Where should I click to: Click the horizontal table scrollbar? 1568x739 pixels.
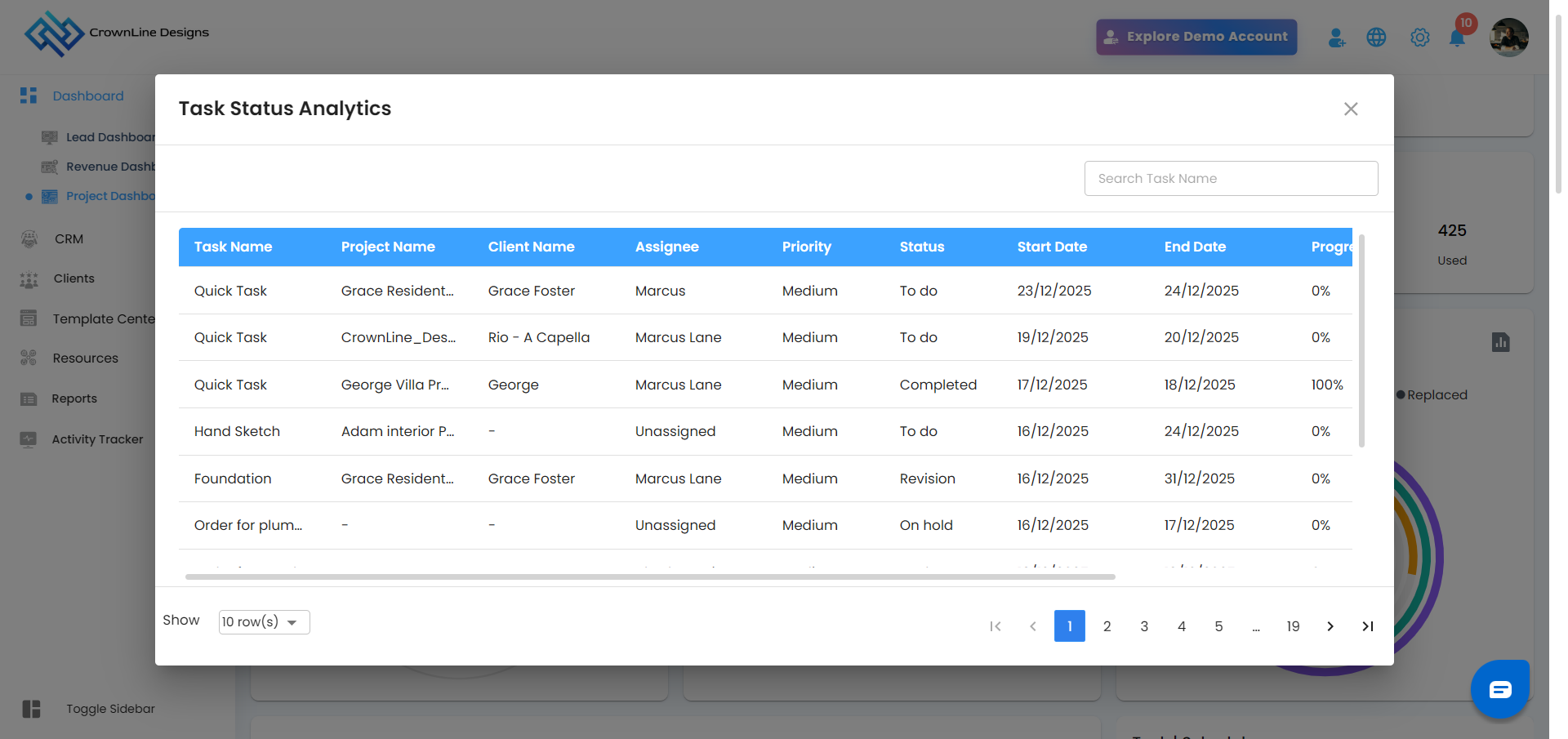[649, 577]
